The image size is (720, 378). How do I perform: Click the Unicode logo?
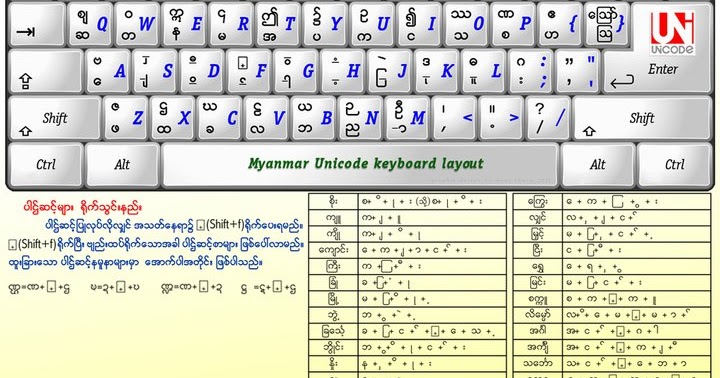click(x=672, y=33)
